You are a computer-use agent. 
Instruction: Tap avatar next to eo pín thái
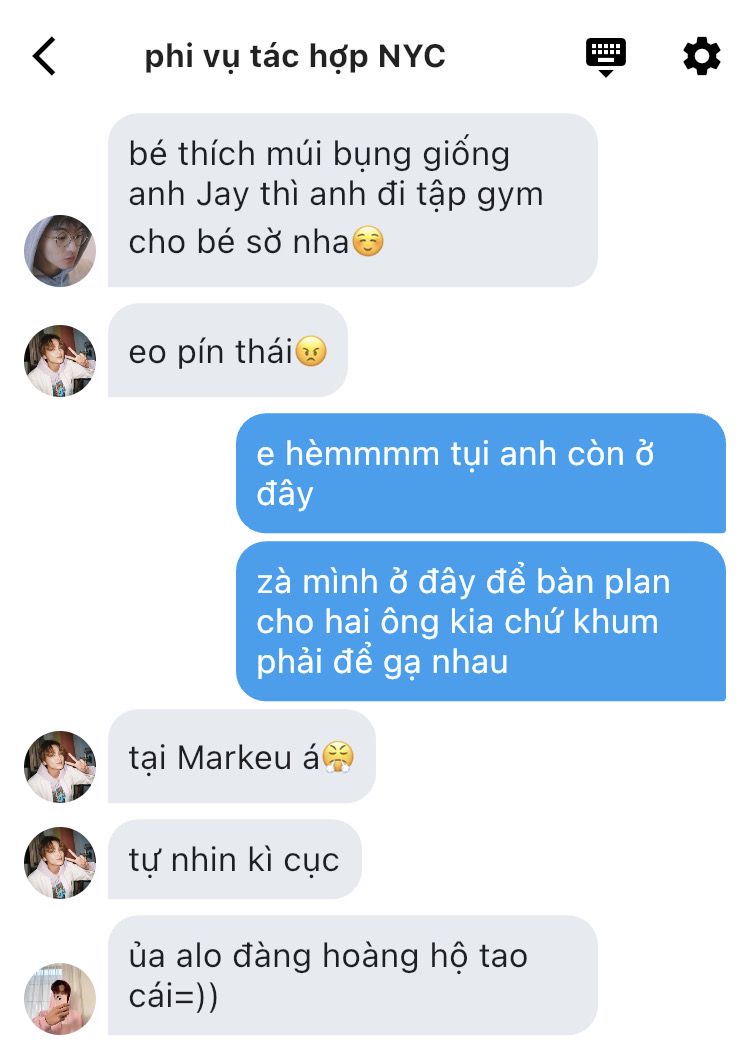(x=60, y=361)
